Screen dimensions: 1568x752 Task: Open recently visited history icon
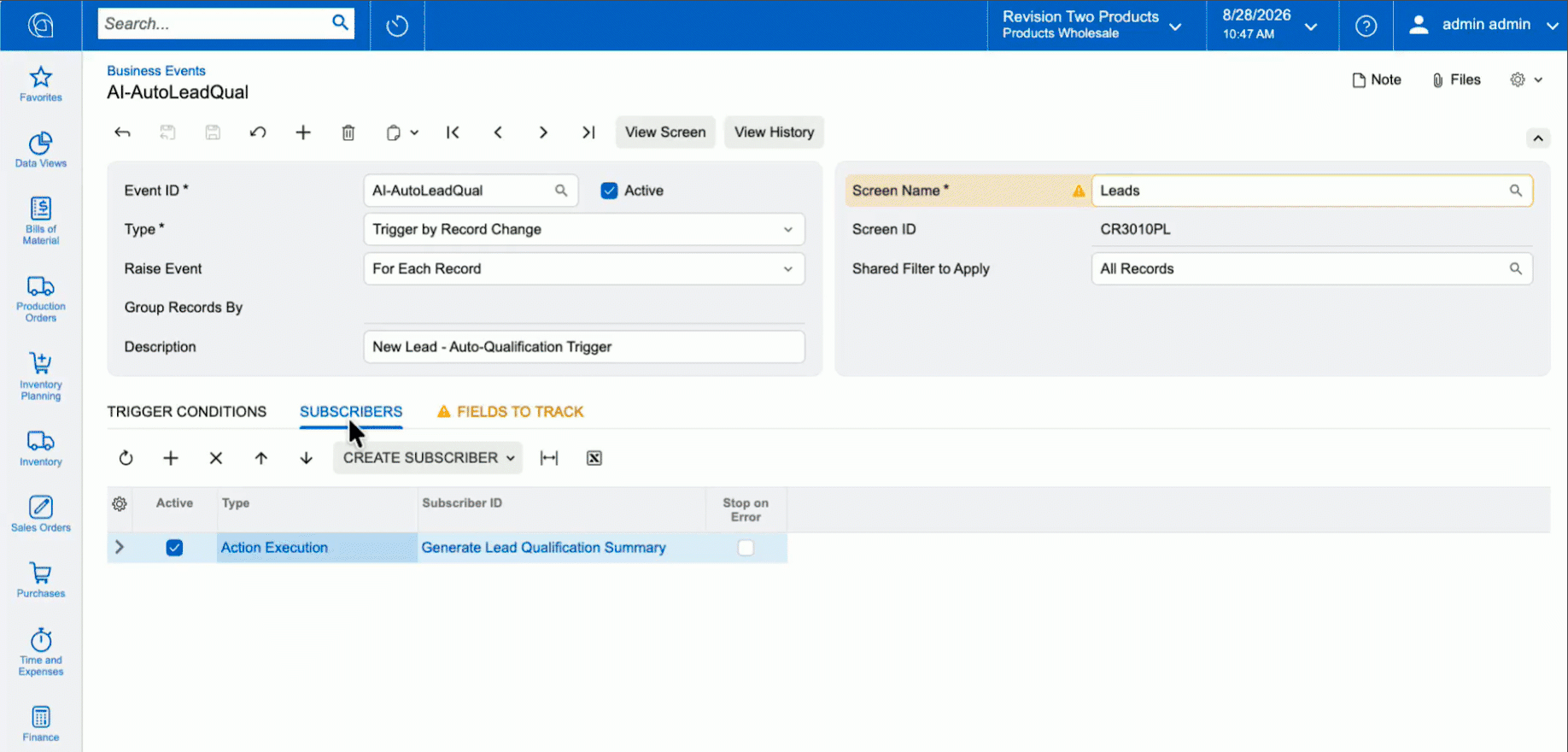click(x=397, y=26)
